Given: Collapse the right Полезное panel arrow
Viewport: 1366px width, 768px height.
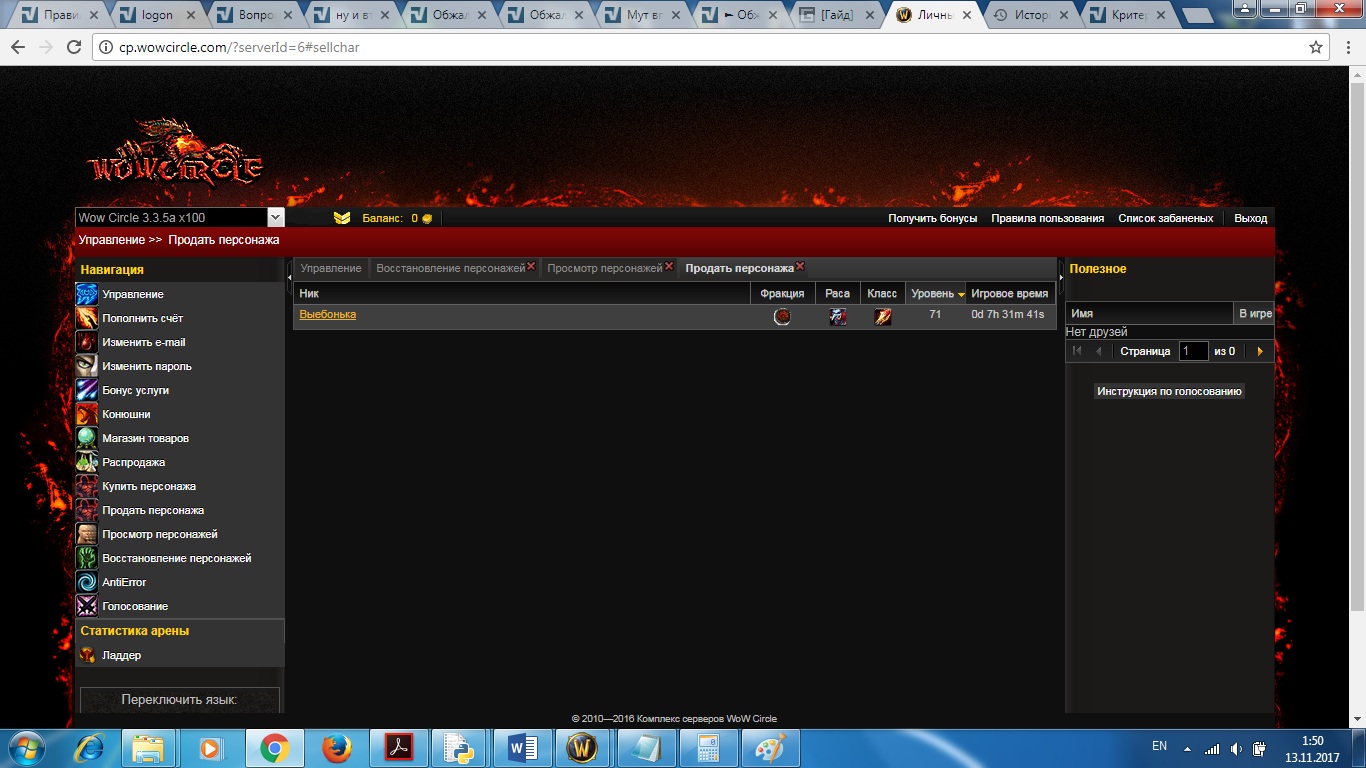Looking at the screenshot, I should tap(1061, 276).
